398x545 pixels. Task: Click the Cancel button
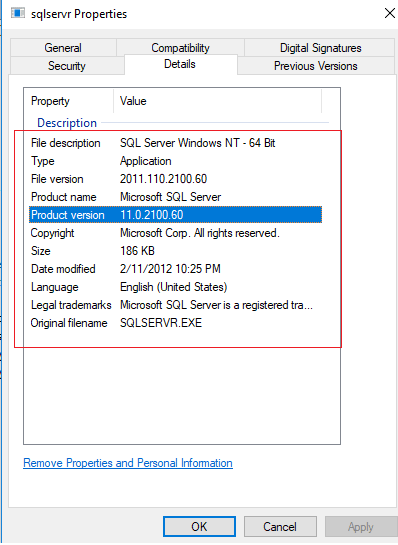[x=280, y=526]
